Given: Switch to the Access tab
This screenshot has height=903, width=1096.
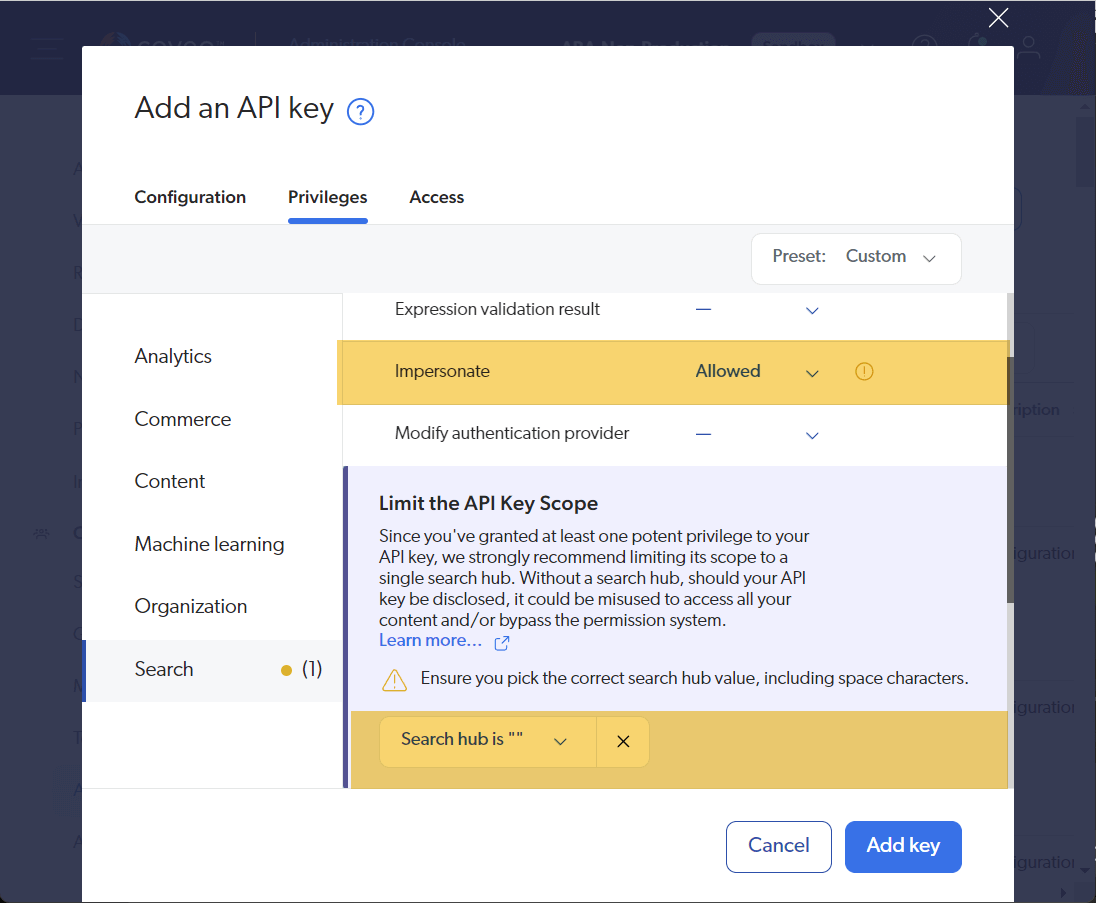Looking at the screenshot, I should click(x=437, y=197).
